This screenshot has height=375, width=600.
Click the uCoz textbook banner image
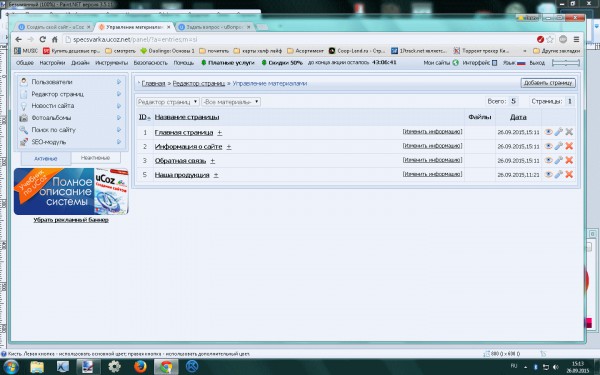click(x=71, y=191)
